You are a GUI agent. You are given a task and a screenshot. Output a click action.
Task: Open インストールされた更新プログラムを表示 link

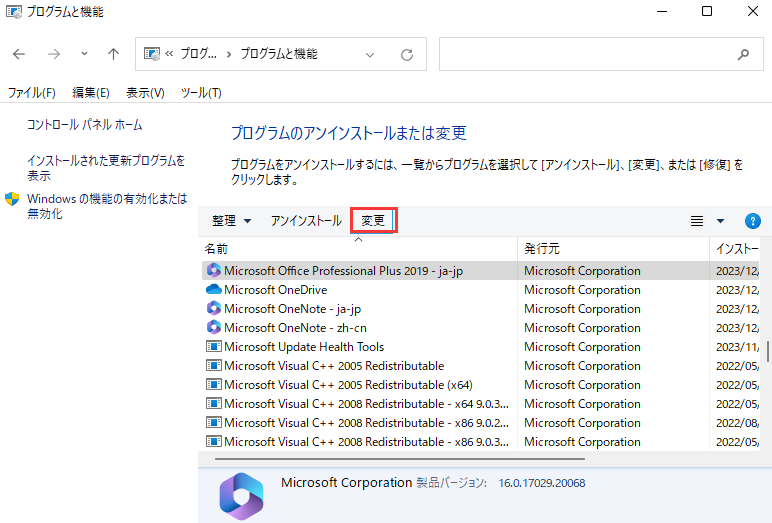pyautogui.click(x=106, y=168)
